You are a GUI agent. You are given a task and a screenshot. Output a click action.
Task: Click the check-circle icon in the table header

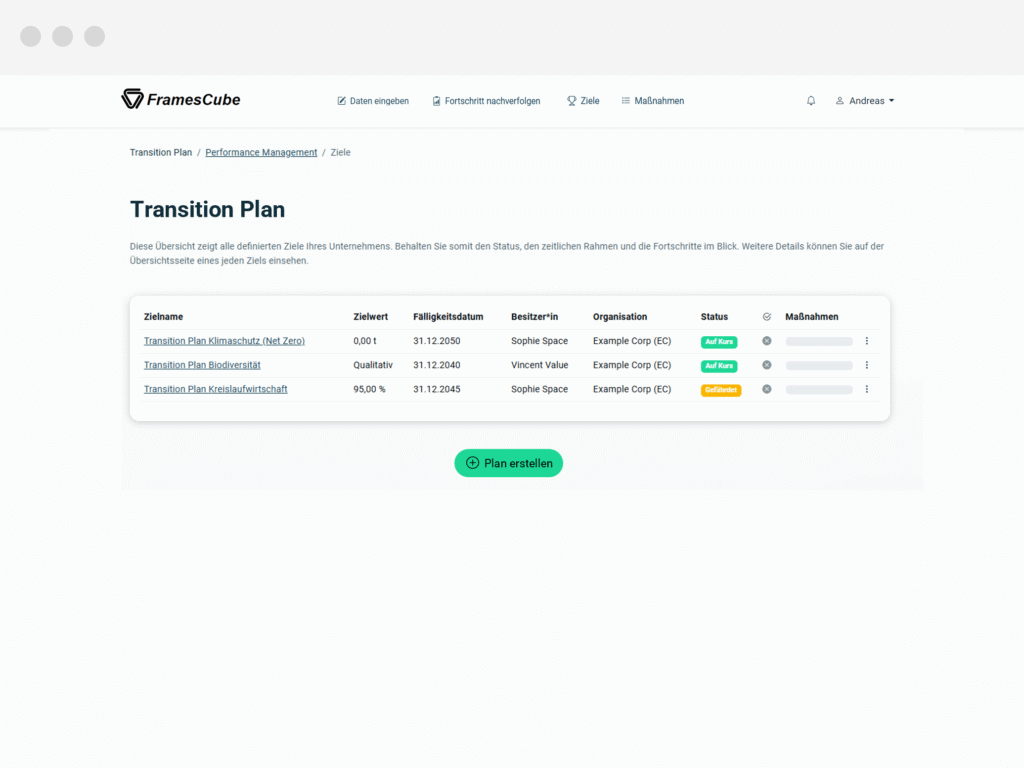click(x=767, y=317)
